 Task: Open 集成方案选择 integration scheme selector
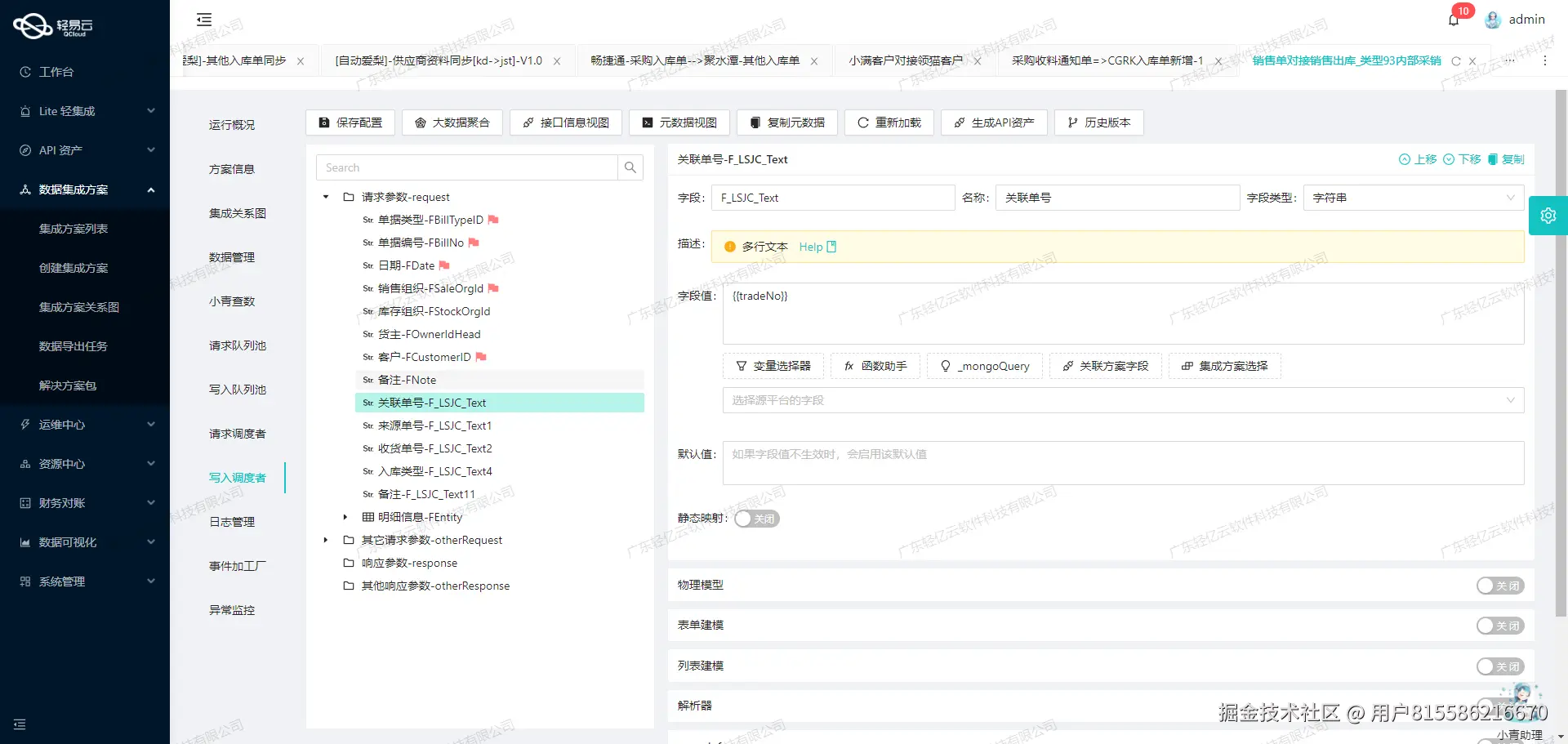(1224, 366)
